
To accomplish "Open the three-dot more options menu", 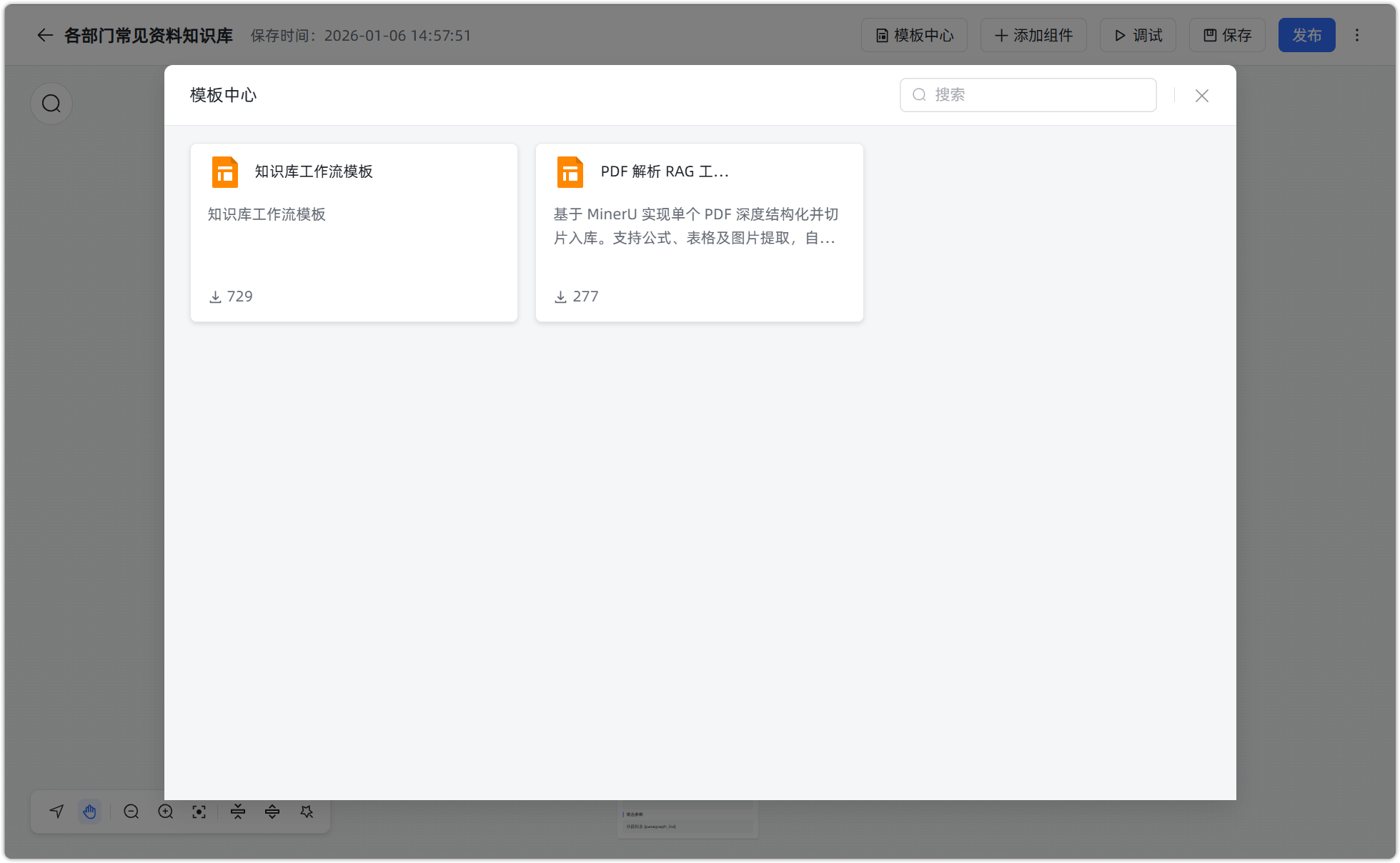I will [x=1356, y=35].
